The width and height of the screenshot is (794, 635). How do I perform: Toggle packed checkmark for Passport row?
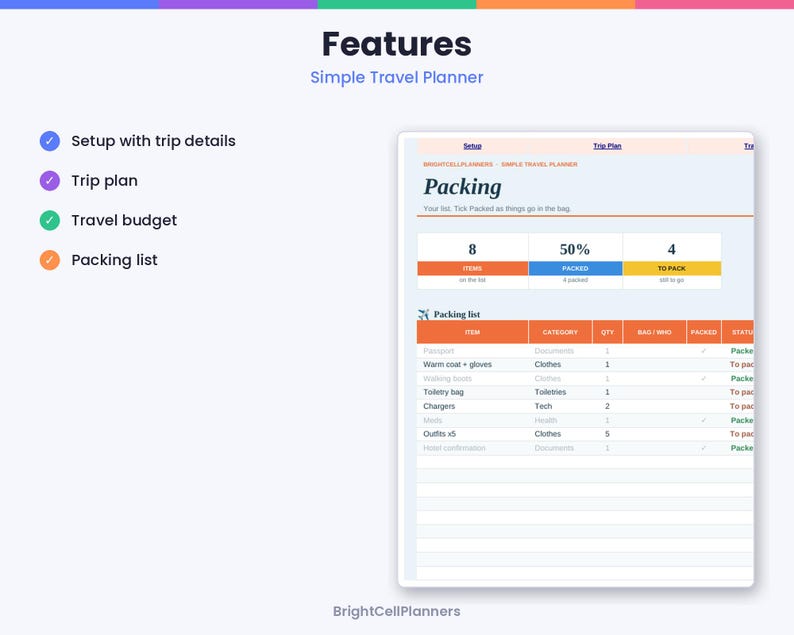tap(703, 351)
